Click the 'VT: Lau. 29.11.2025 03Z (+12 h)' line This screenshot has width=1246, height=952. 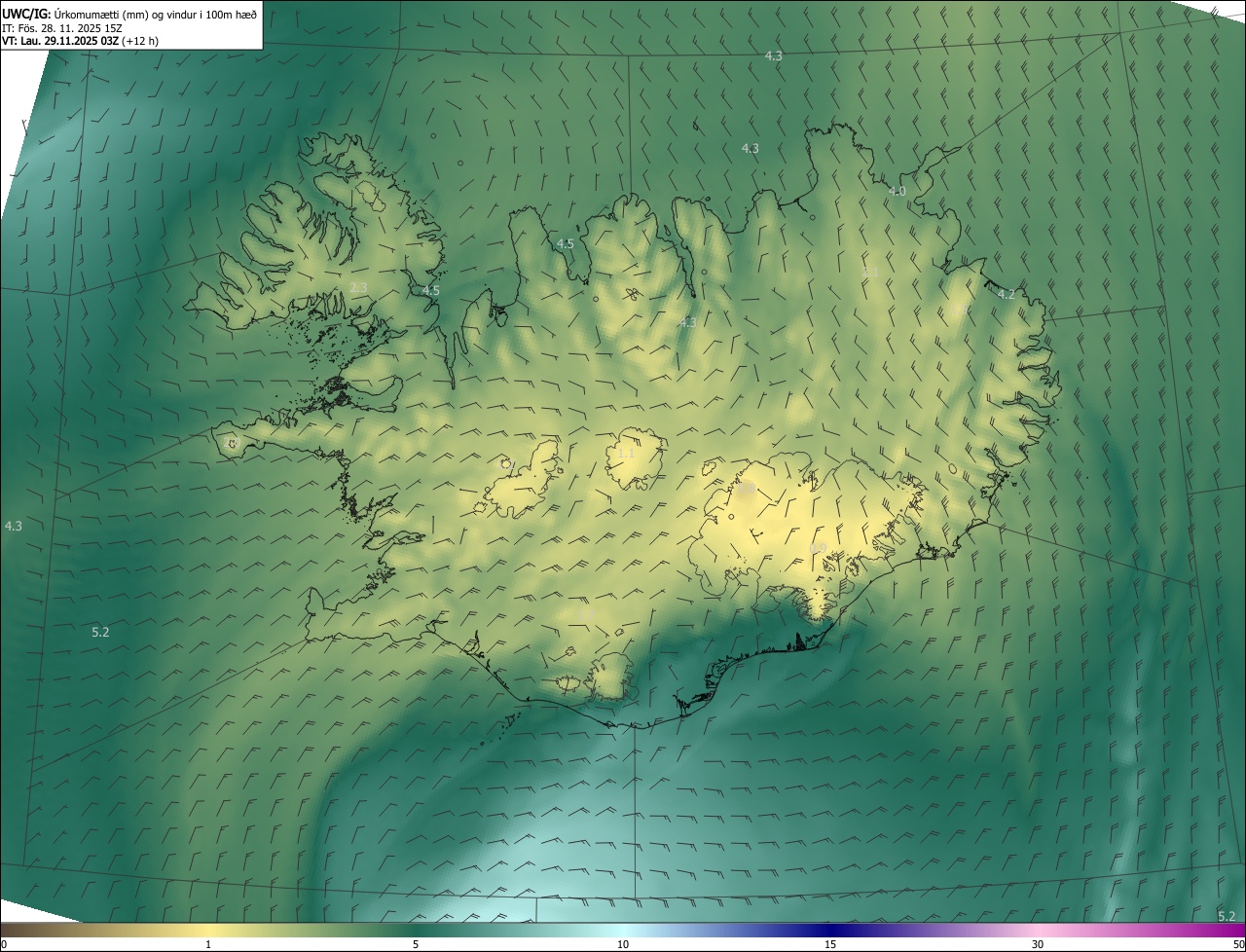pos(80,41)
